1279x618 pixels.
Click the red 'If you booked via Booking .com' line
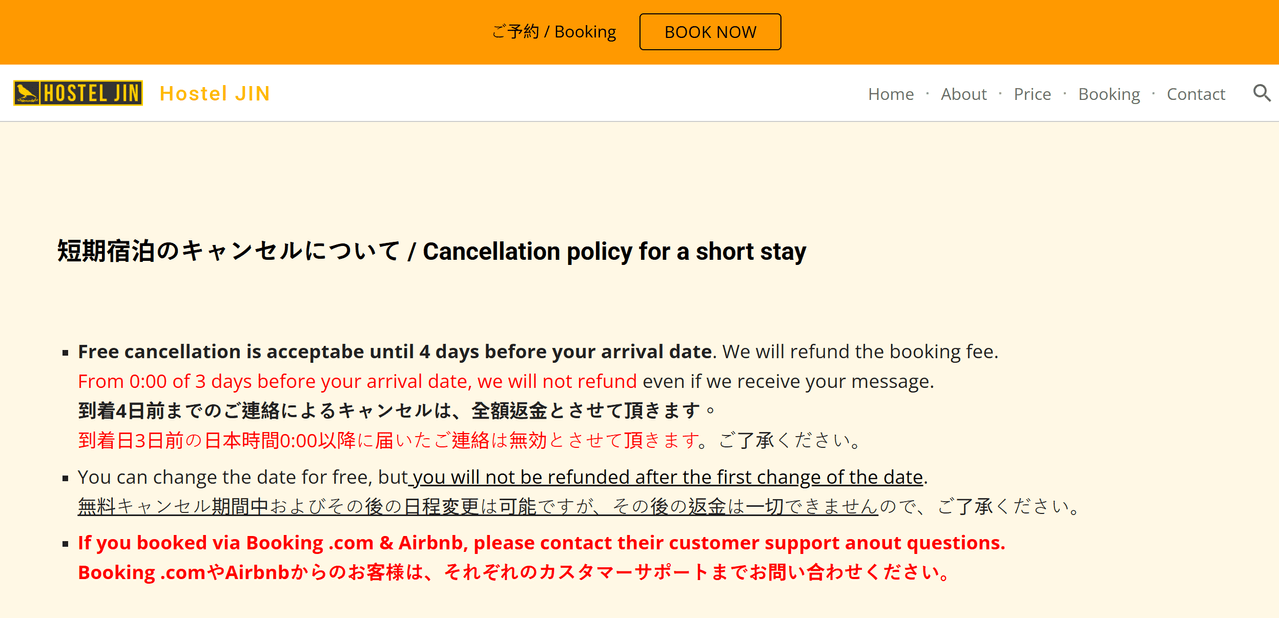point(542,543)
